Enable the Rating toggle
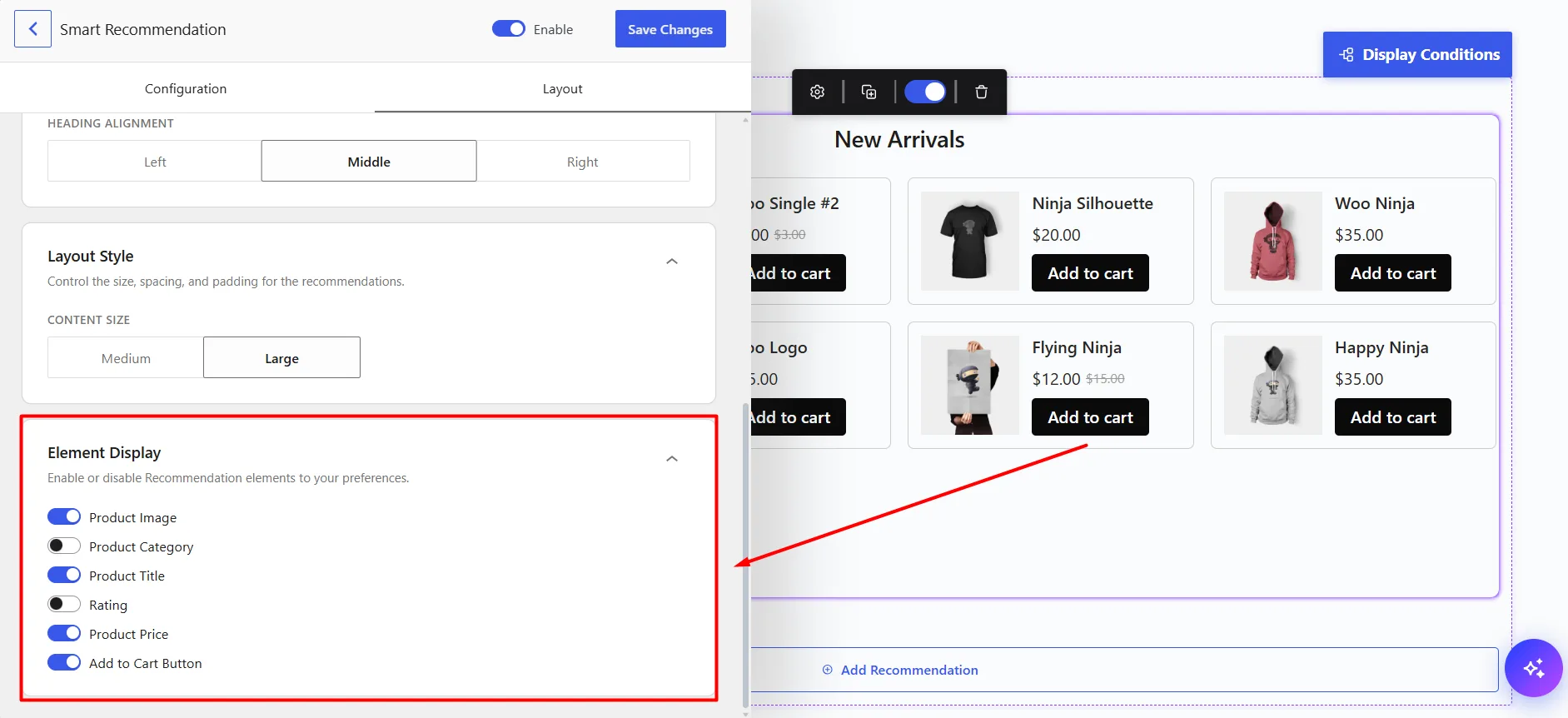 tap(64, 604)
